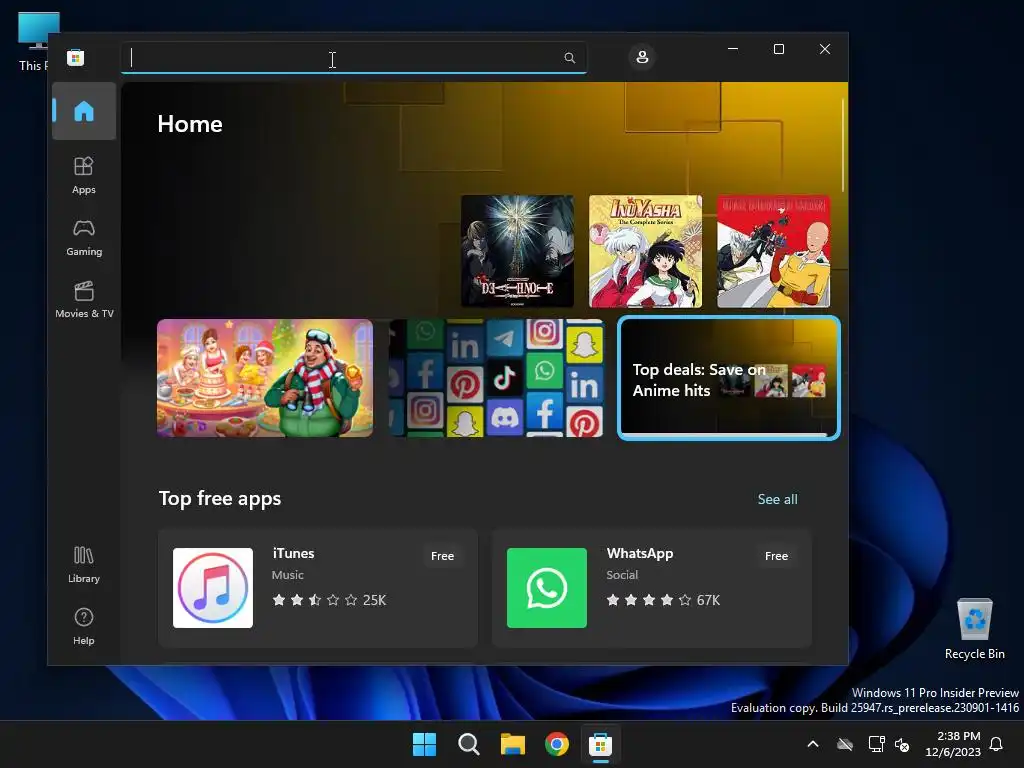Maximize the Microsoft Store window
1024x768 pixels.
778,49
